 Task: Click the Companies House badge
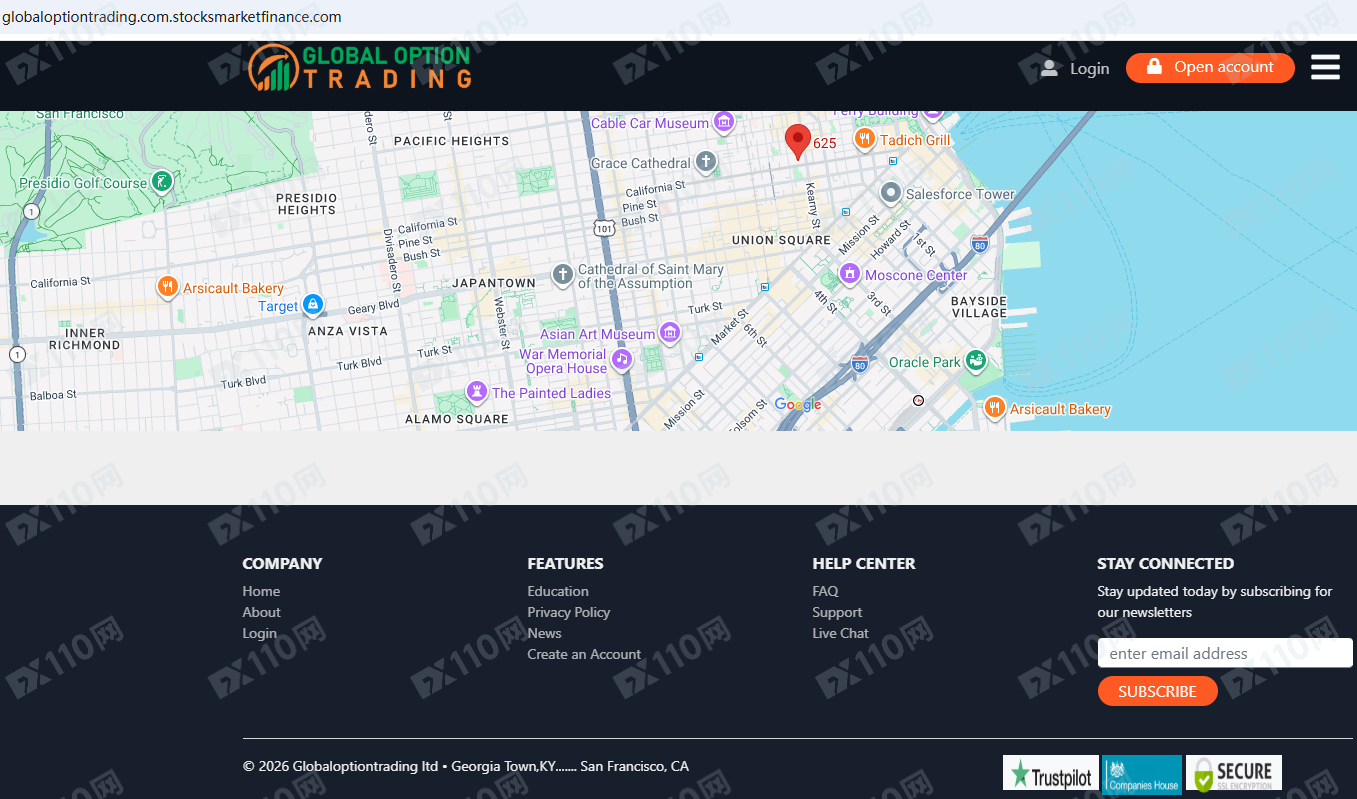pos(1141,773)
